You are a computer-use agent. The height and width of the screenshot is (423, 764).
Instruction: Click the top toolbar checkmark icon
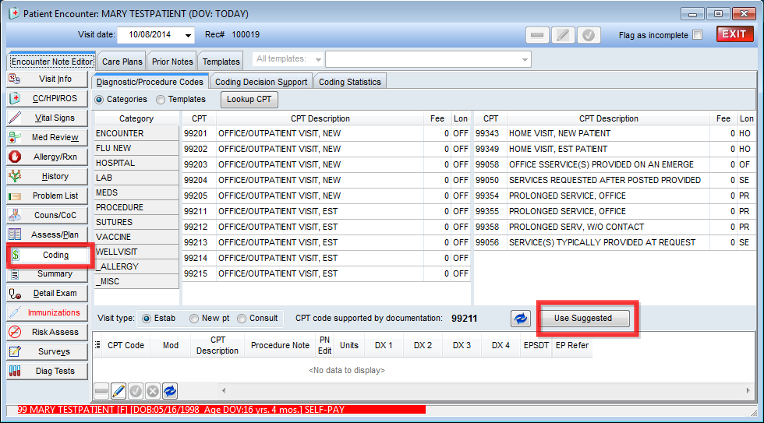click(x=589, y=36)
